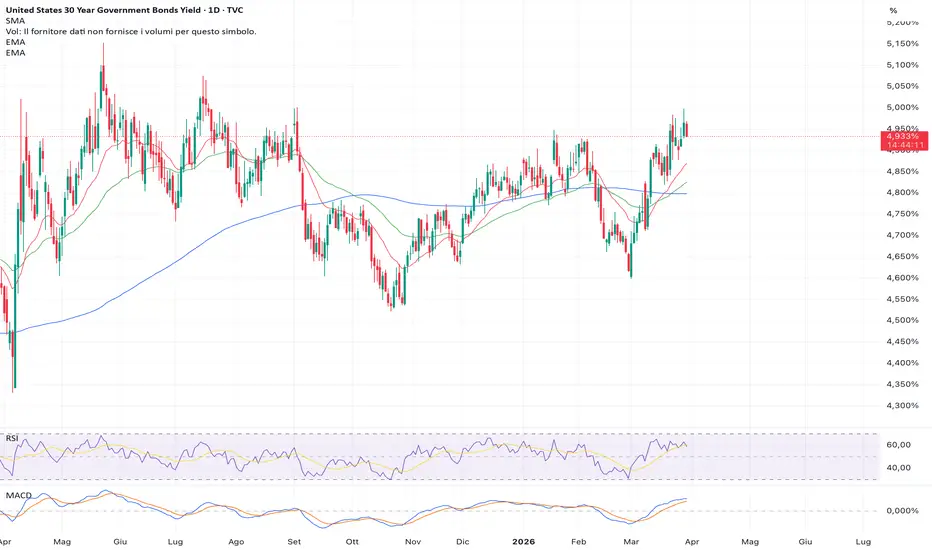Click the 4,700% price axis label
This screenshot has width=932, height=550.
pos(902,235)
